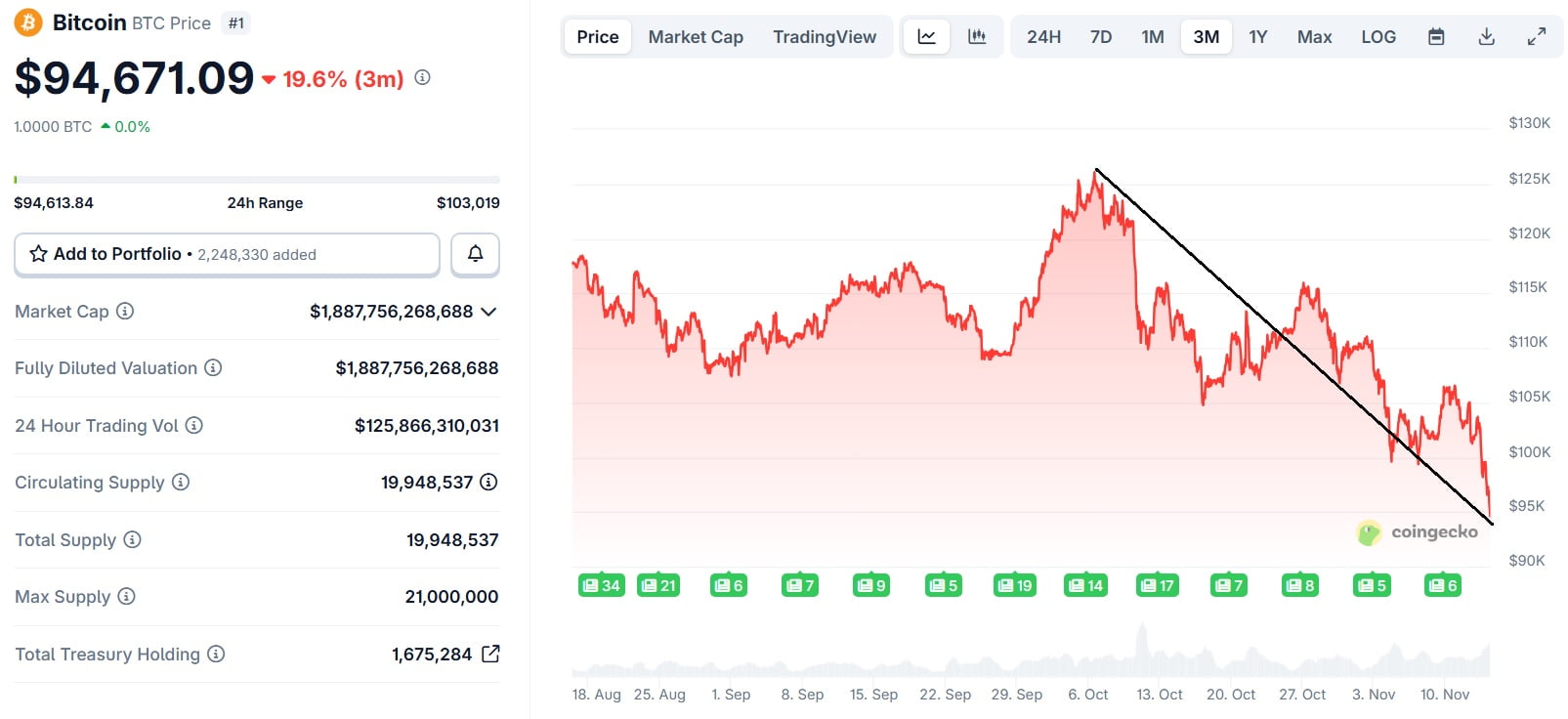Click the Circulating Supply info icon
This screenshot has width=1568, height=719.
pyautogui.click(x=181, y=482)
